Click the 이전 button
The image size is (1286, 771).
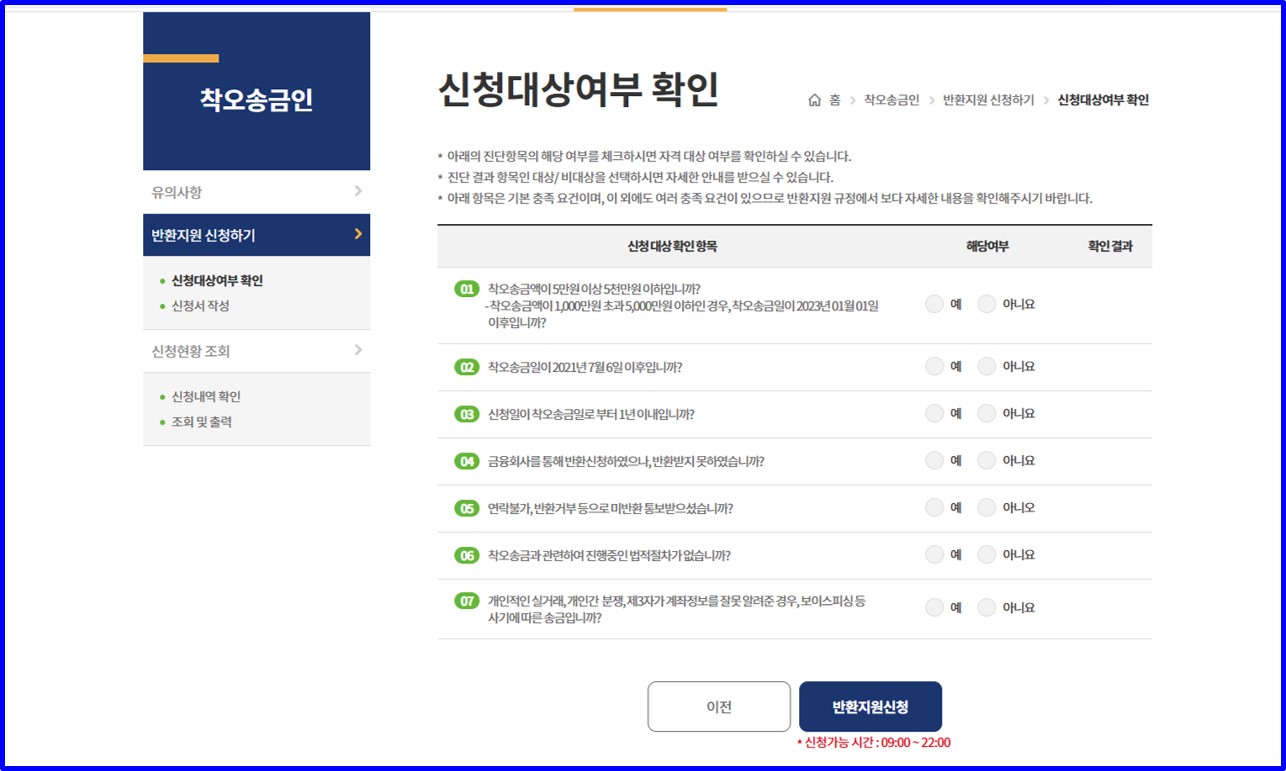(718, 706)
